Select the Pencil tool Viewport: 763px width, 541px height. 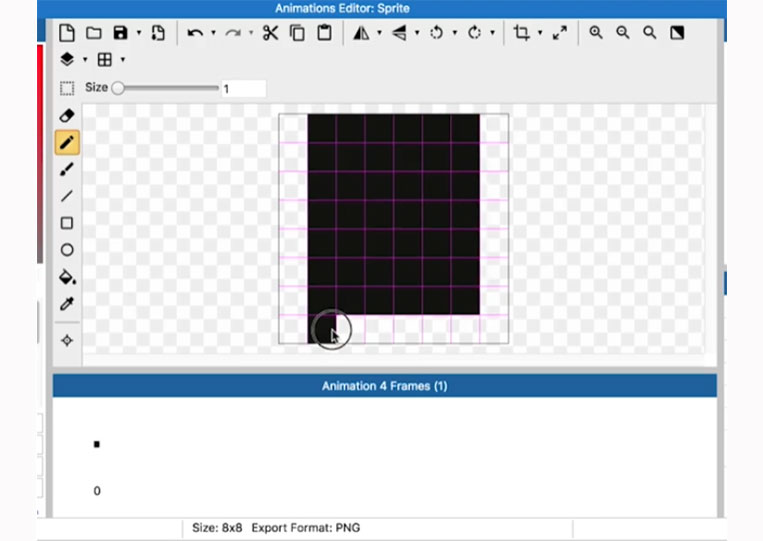point(67,143)
